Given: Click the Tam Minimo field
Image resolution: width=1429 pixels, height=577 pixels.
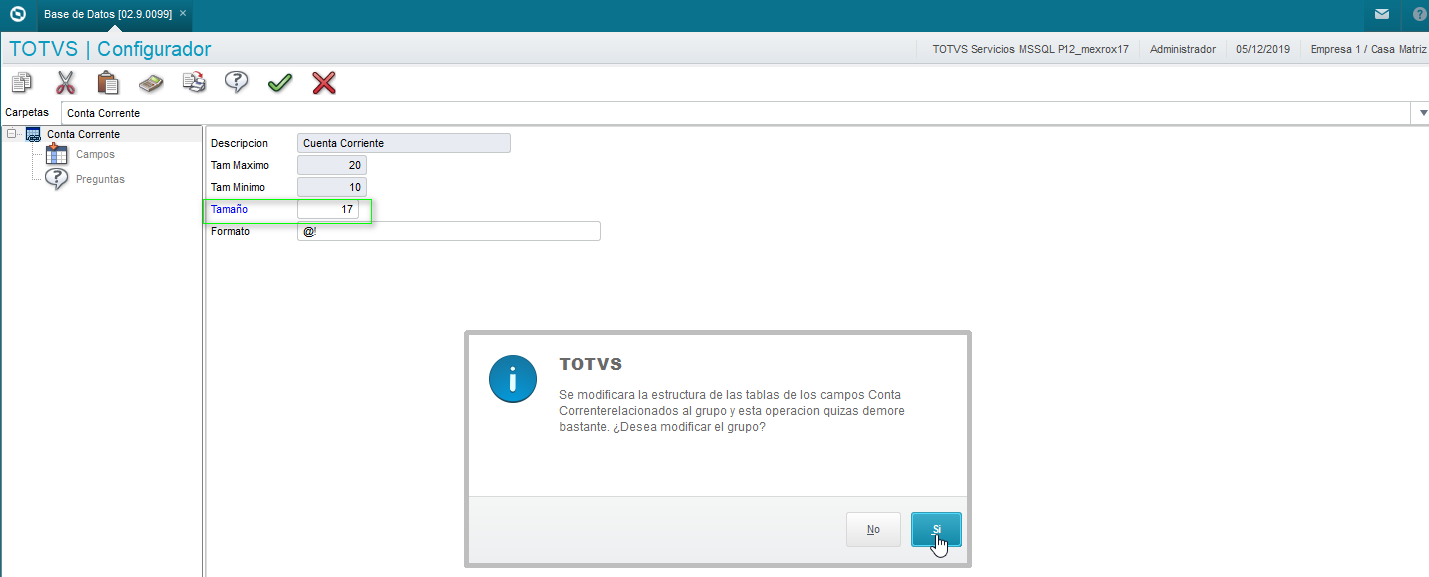Looking at the screenshot, I should pyautogui.click(x=332, y=187).
